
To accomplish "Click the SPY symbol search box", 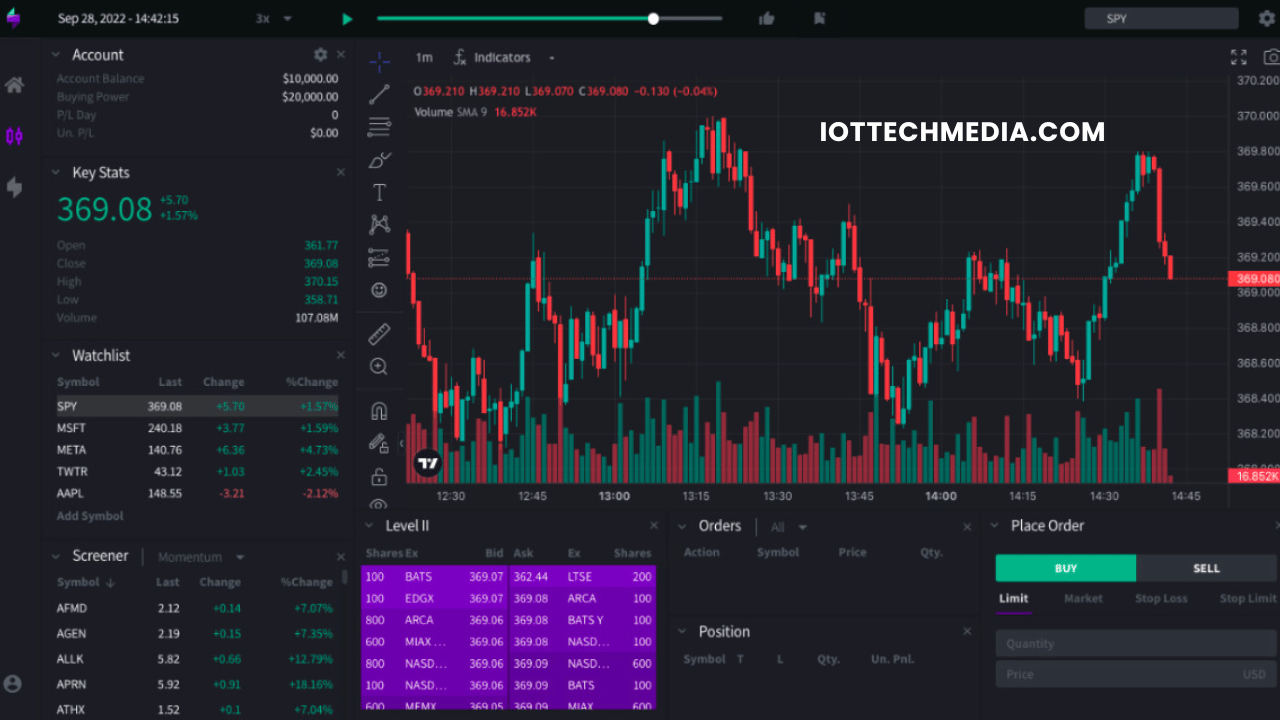I will coord(1161,18).
